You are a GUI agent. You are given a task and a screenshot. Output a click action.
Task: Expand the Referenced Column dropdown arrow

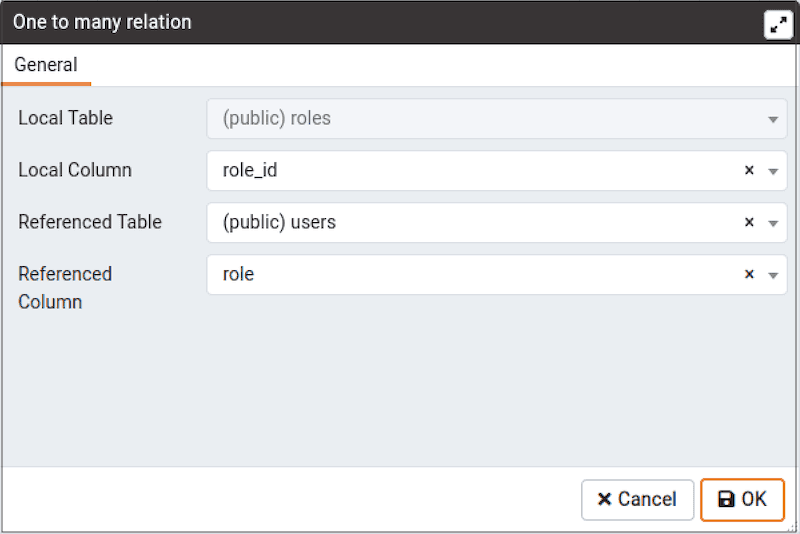[x=773, y=275]
